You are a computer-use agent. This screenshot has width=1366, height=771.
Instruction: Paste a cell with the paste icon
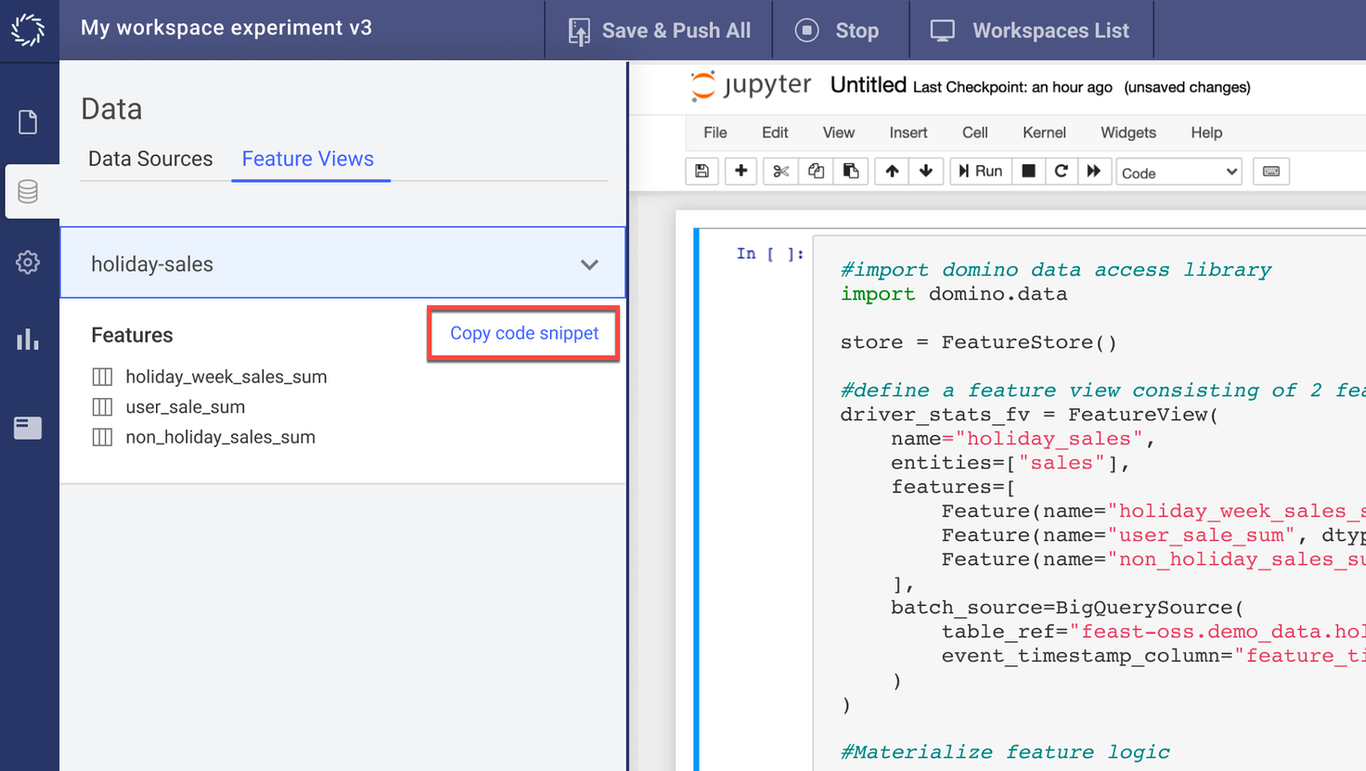(851, 171)
